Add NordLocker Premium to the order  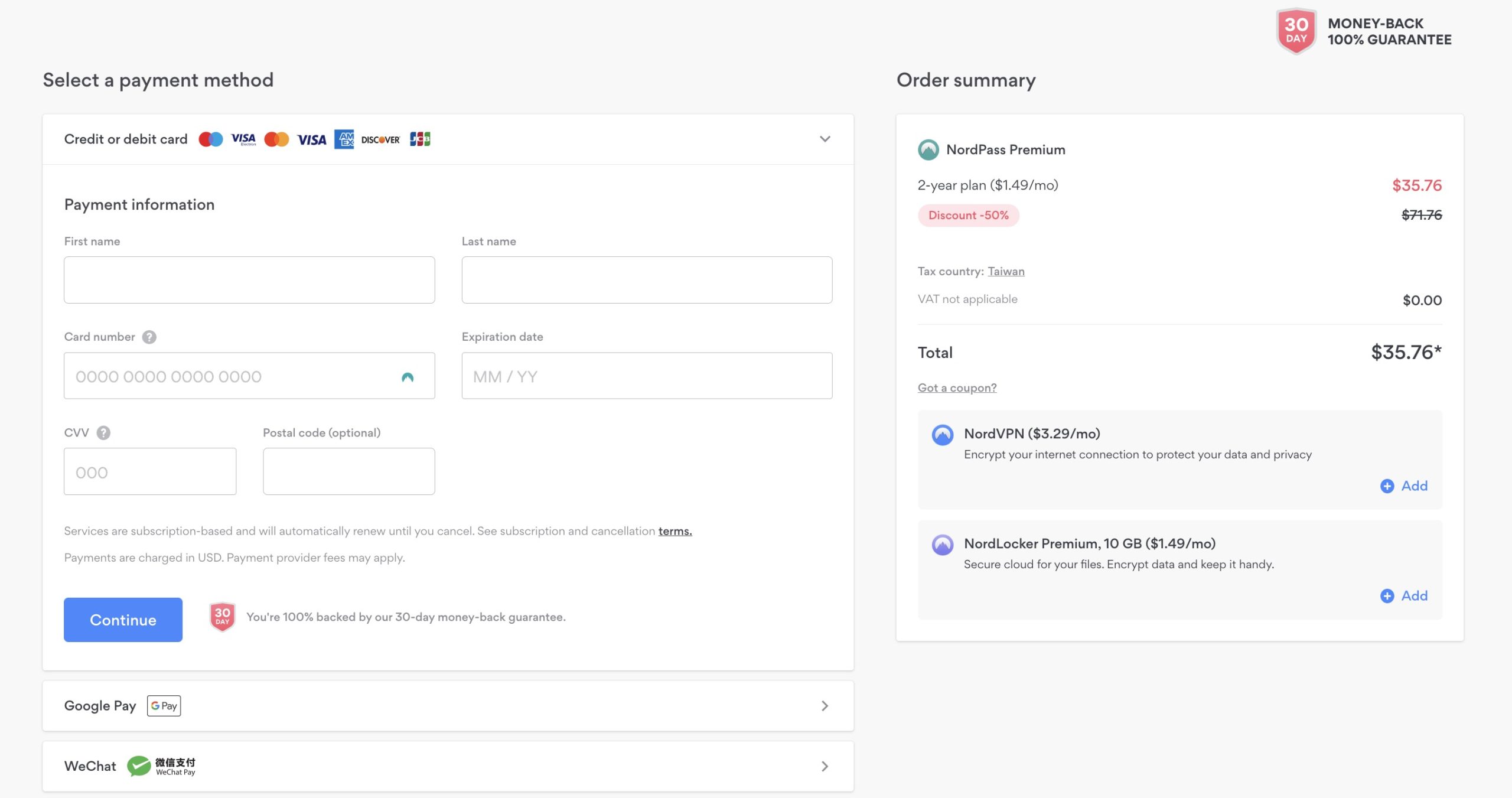pos(1404,595)
